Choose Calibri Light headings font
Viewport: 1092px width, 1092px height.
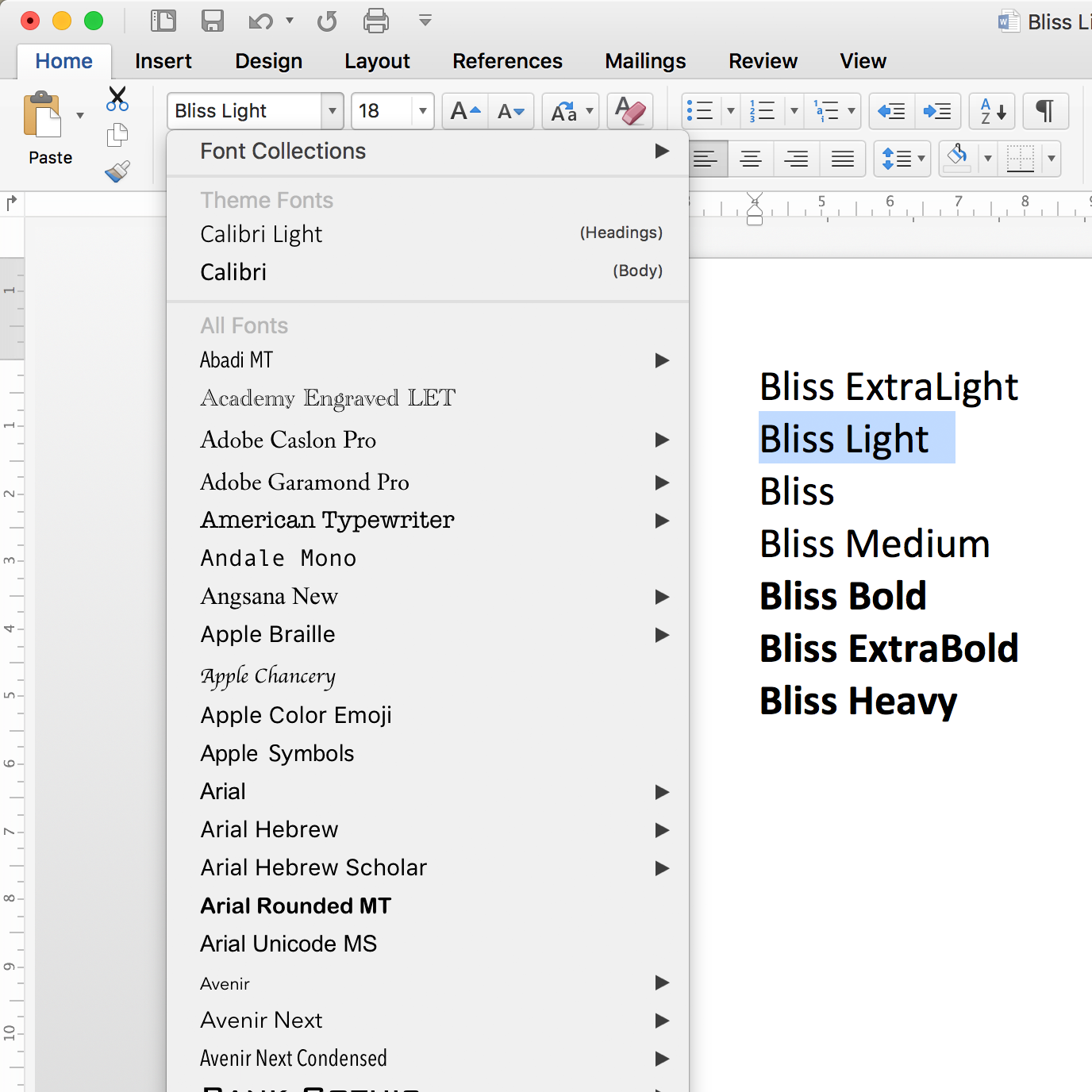(428, 234)
